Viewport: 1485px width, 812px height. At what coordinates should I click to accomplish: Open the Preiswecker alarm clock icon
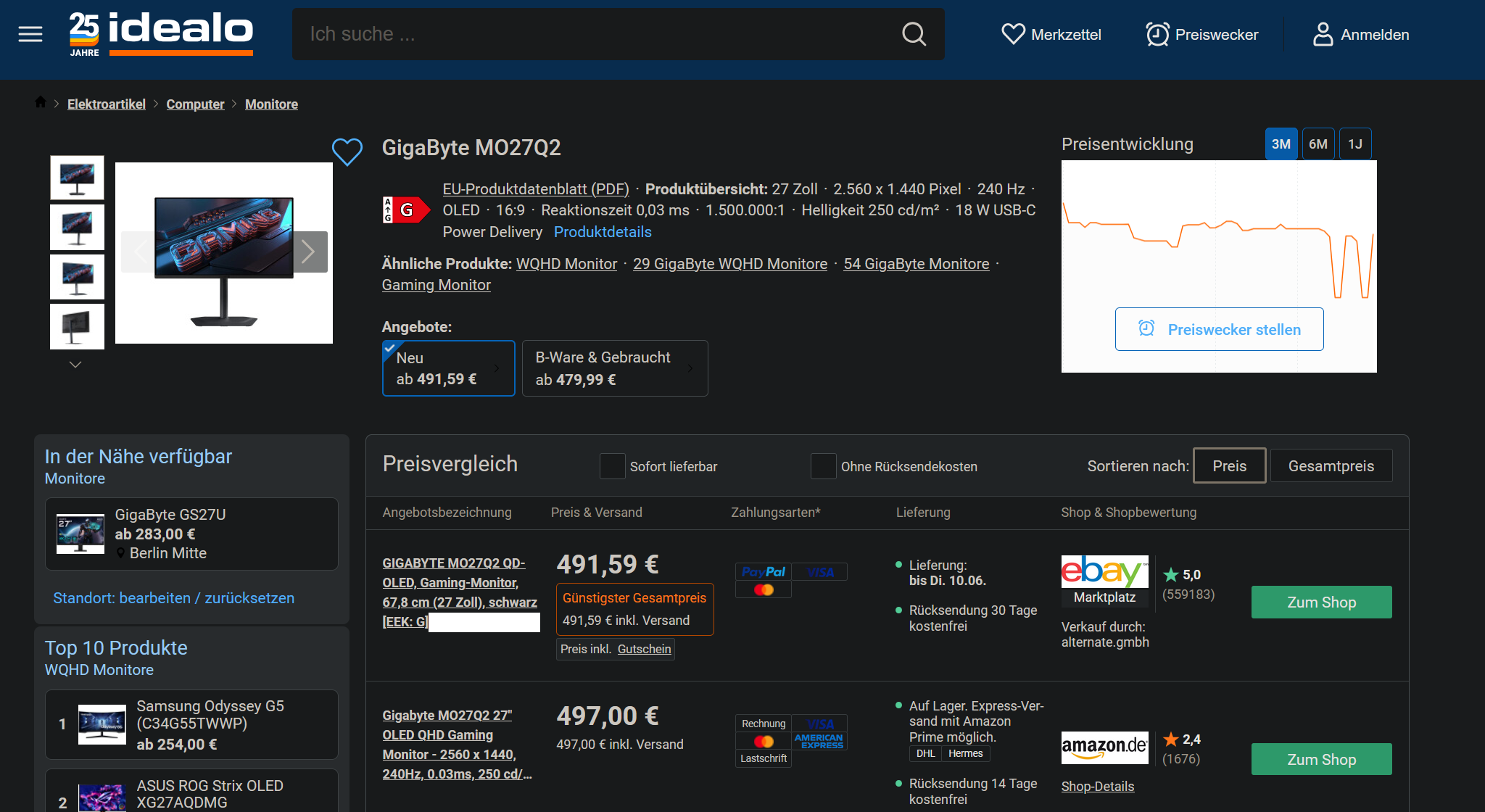1157,34
